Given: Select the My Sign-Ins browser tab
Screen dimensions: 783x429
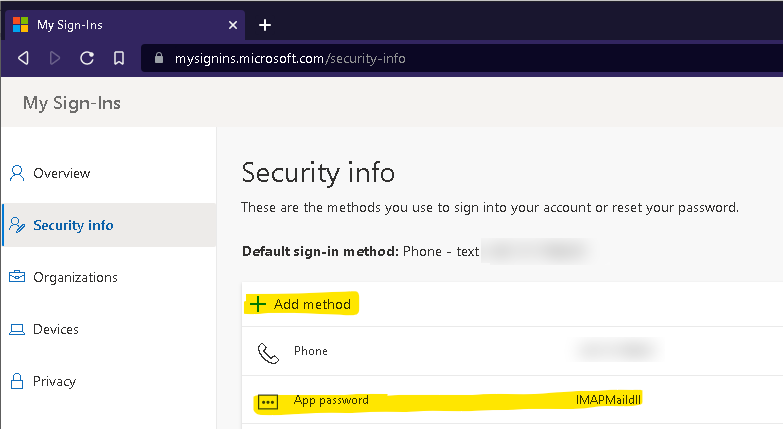Looking at the screenshot, I should 125,25.
